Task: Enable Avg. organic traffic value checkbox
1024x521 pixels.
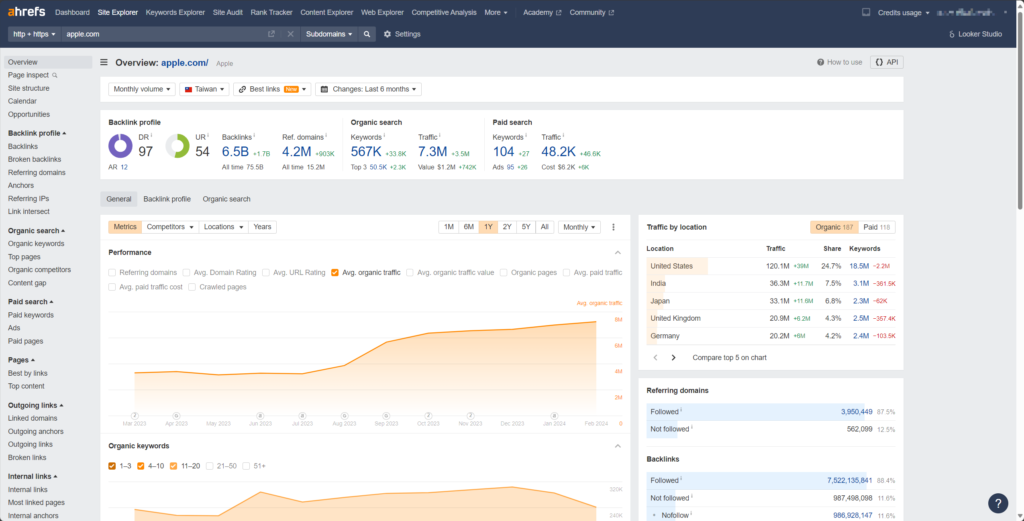Action: [410, 272]
